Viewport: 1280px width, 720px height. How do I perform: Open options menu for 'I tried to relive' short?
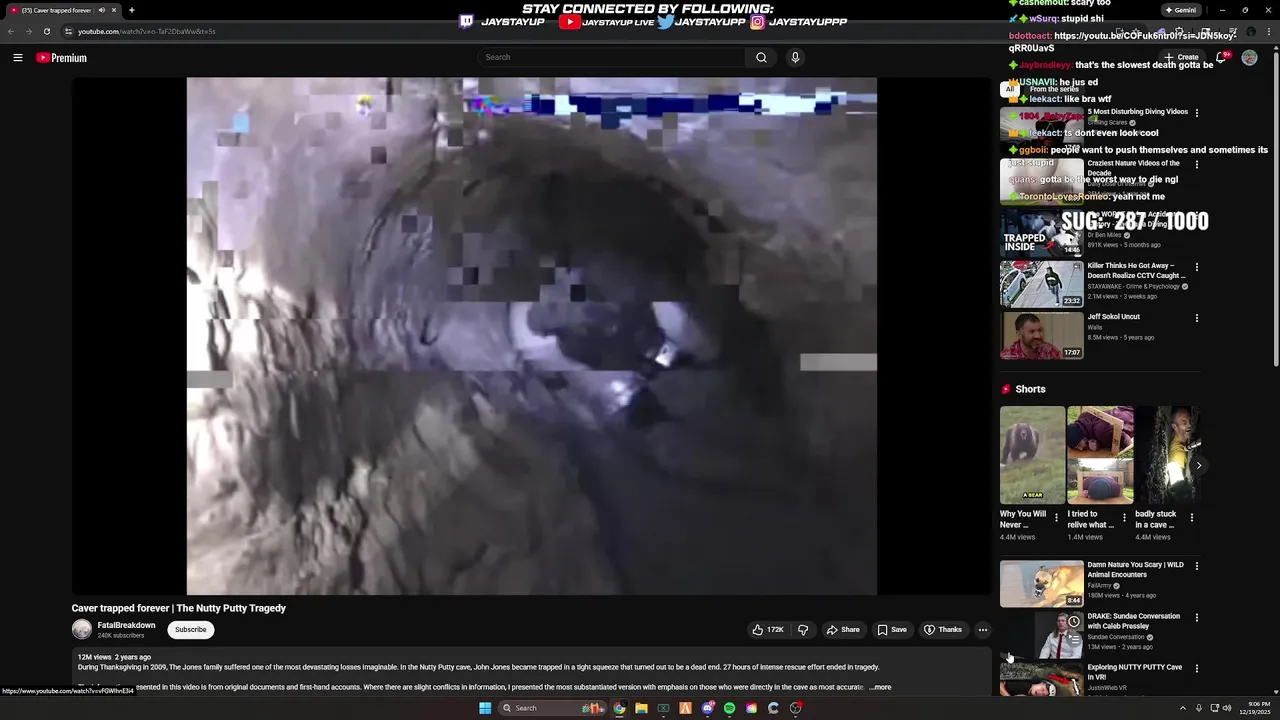pyautogui.click(x=1124, y=518)
